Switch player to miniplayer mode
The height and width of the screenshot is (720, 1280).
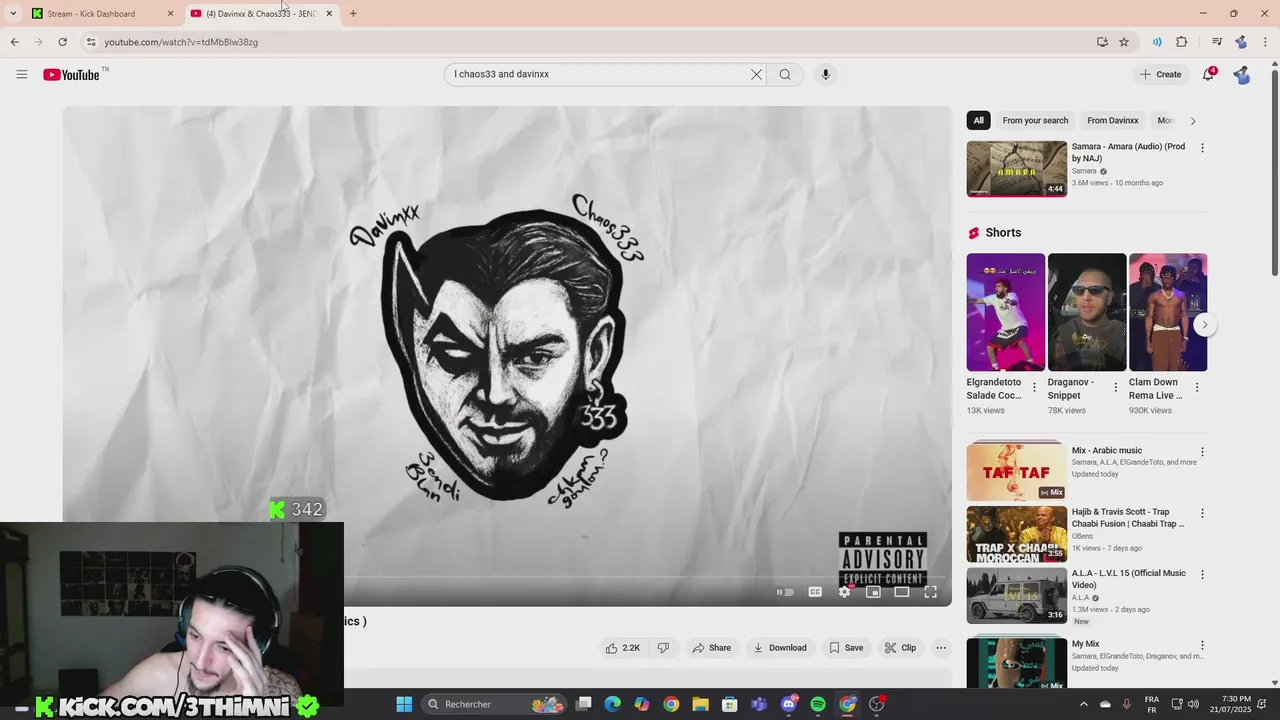[x=873, y=592]
